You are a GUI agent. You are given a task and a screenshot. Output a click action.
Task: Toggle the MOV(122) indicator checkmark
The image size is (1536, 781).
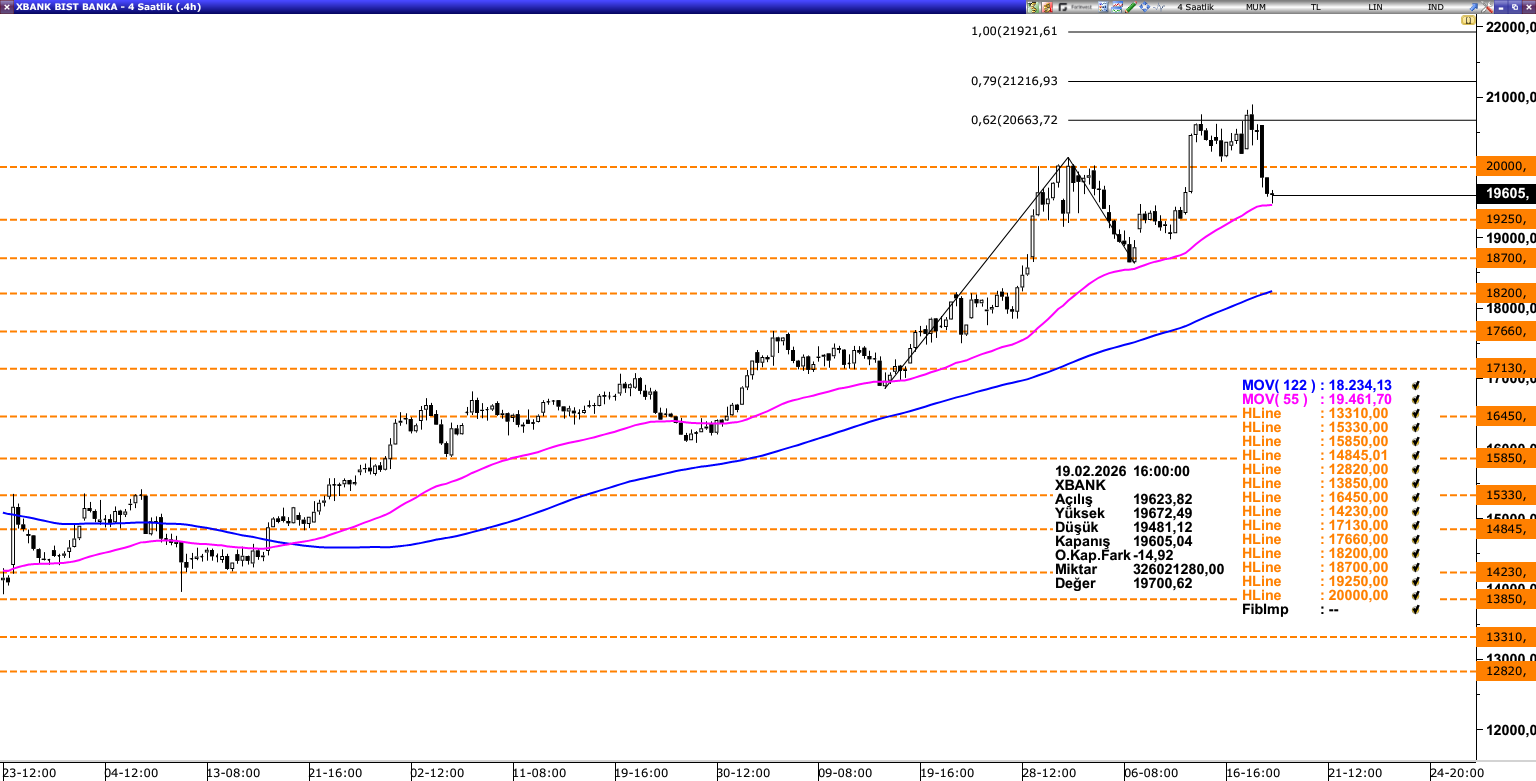[x=1416, y=385]
